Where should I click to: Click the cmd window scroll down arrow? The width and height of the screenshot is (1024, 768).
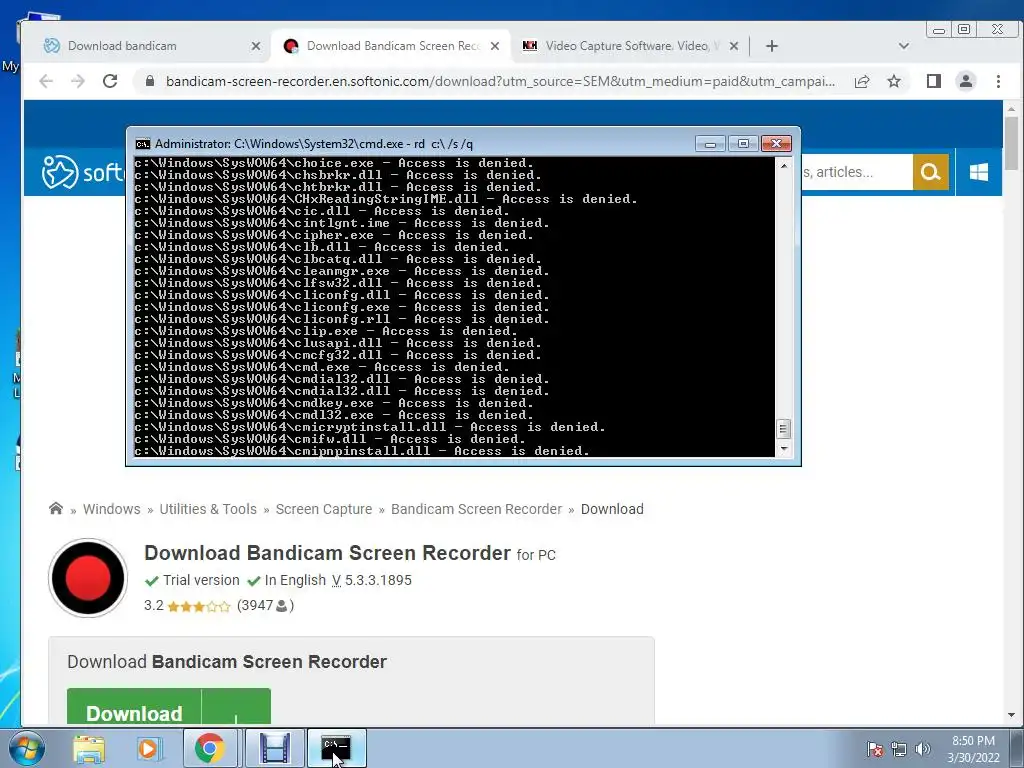784,449
